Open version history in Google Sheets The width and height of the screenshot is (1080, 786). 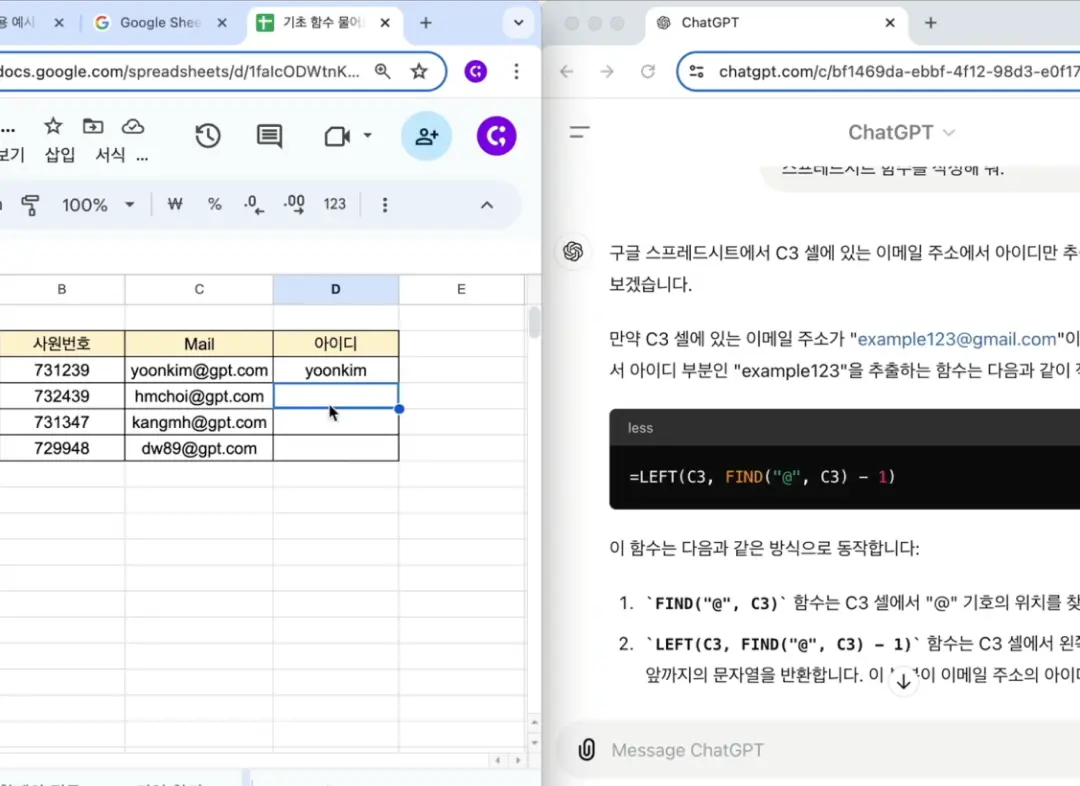pyautogui.click(x=207, y=136)
